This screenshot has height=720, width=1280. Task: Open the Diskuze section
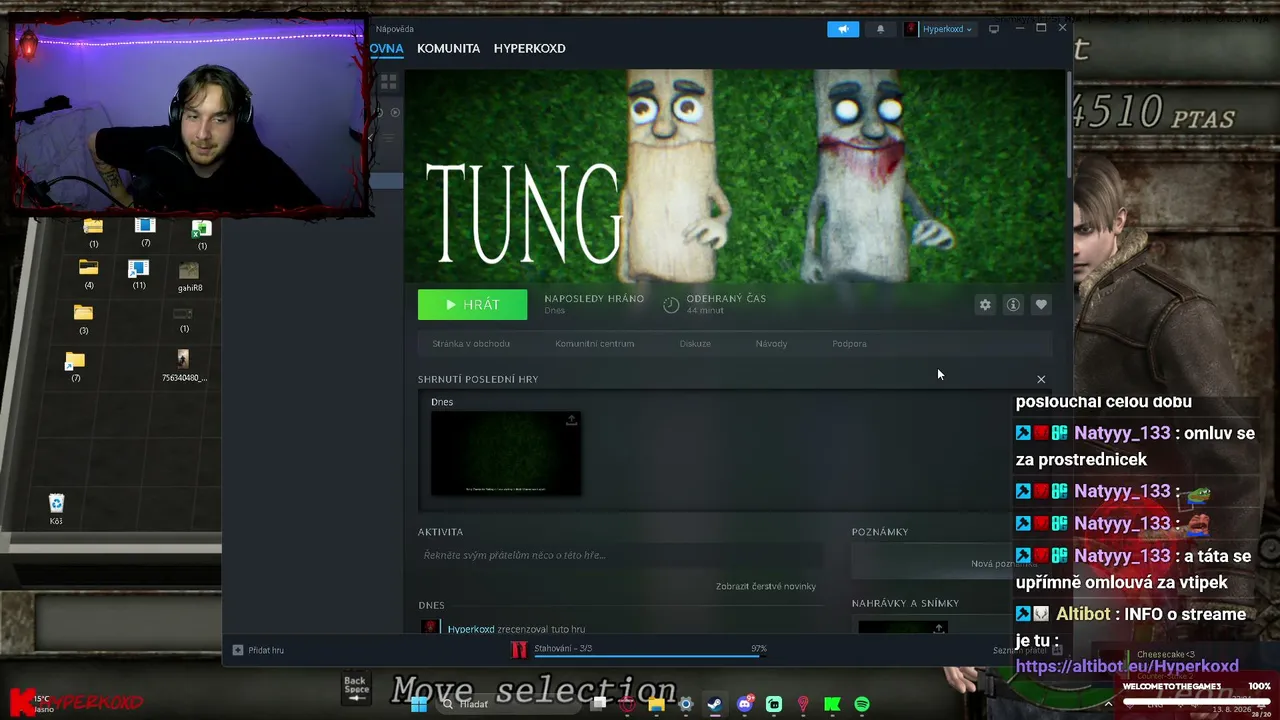pyautogui.click(x=695, y=344)
